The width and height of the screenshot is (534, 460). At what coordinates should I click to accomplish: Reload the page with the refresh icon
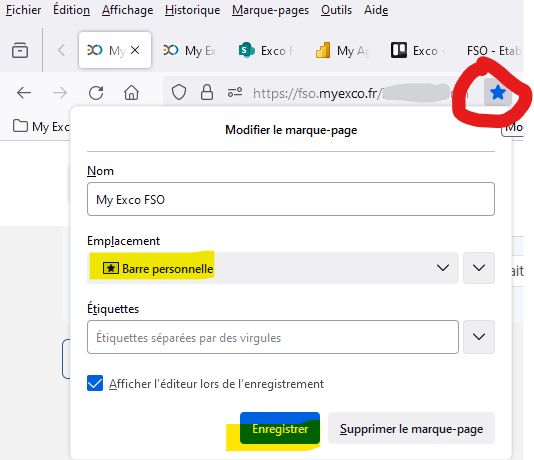[x=96, y=93]
